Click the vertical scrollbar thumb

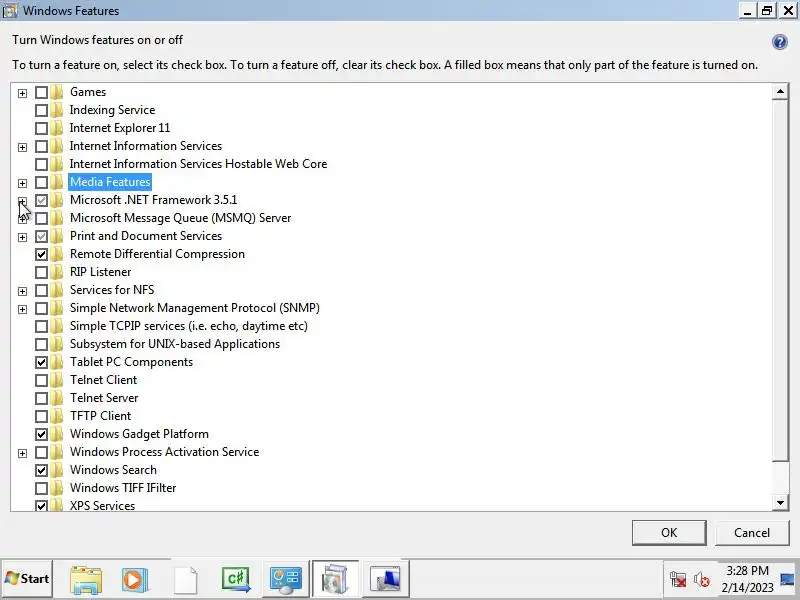(780, 281)
